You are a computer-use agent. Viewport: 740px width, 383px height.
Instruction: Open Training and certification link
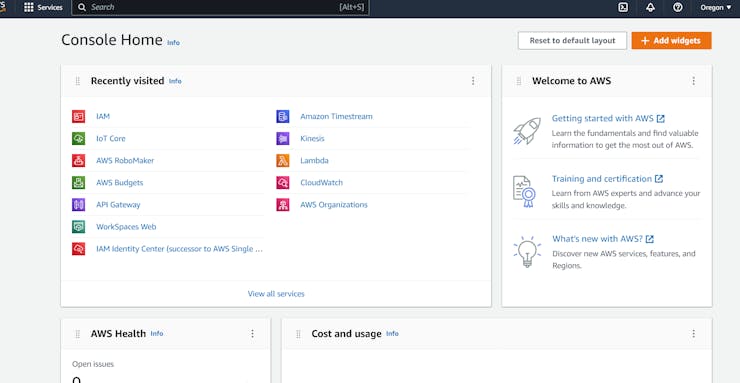coord(607,179)
